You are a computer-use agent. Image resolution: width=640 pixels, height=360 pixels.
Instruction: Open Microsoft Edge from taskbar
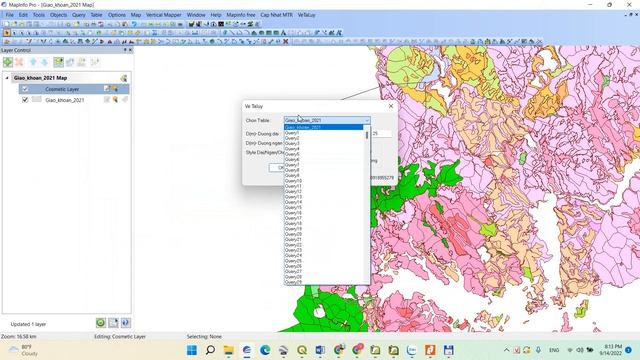pyautogui.click(x=265, y=350)
